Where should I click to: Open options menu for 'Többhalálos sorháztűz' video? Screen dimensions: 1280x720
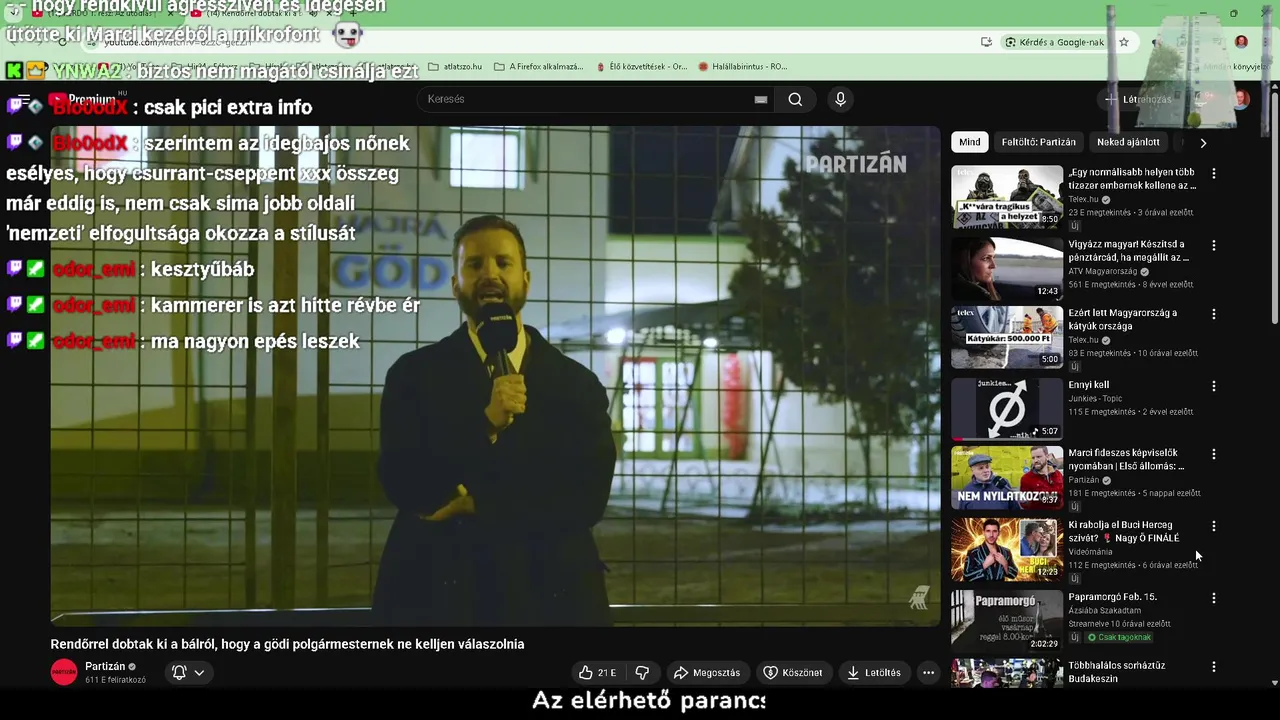click(x=1214, y=667)
